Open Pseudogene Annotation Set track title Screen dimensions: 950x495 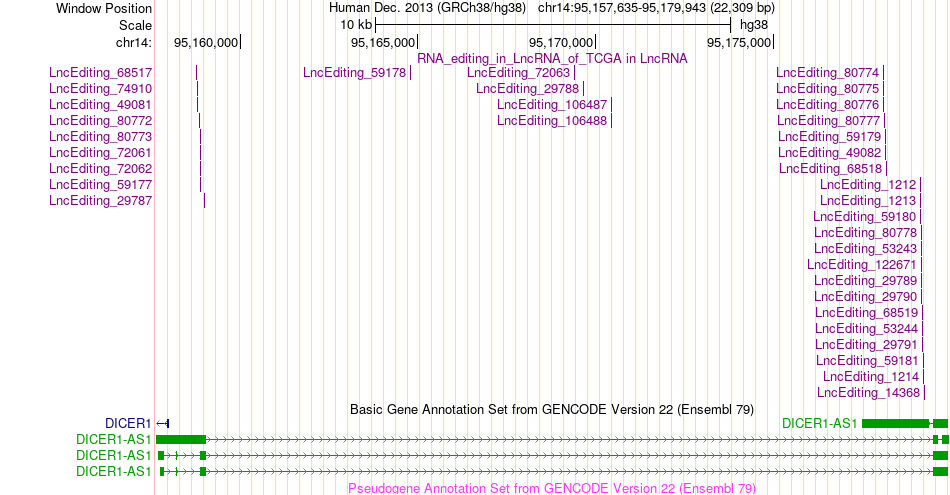552,488
